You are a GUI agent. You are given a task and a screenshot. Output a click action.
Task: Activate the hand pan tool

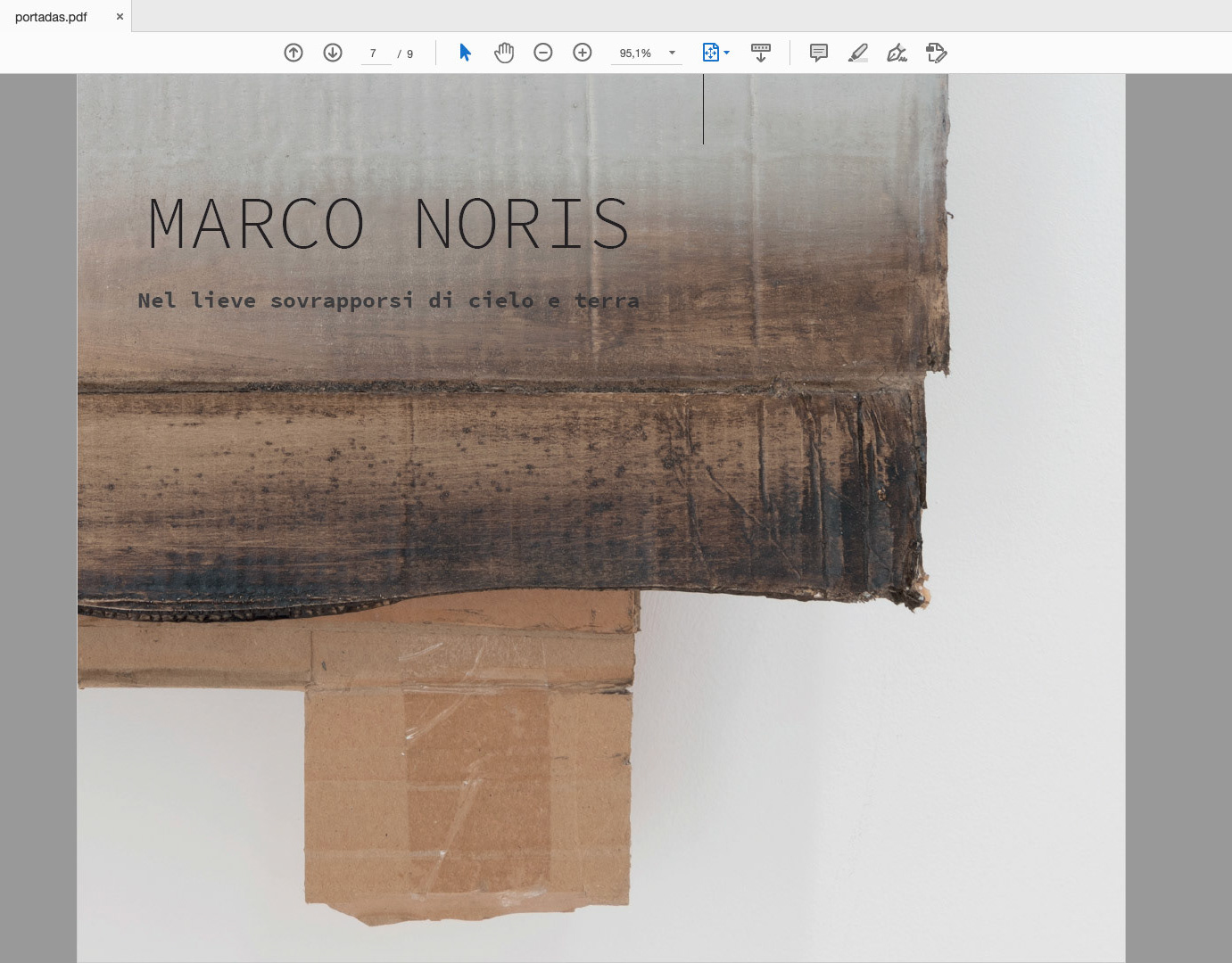click(x=504, y=53)
